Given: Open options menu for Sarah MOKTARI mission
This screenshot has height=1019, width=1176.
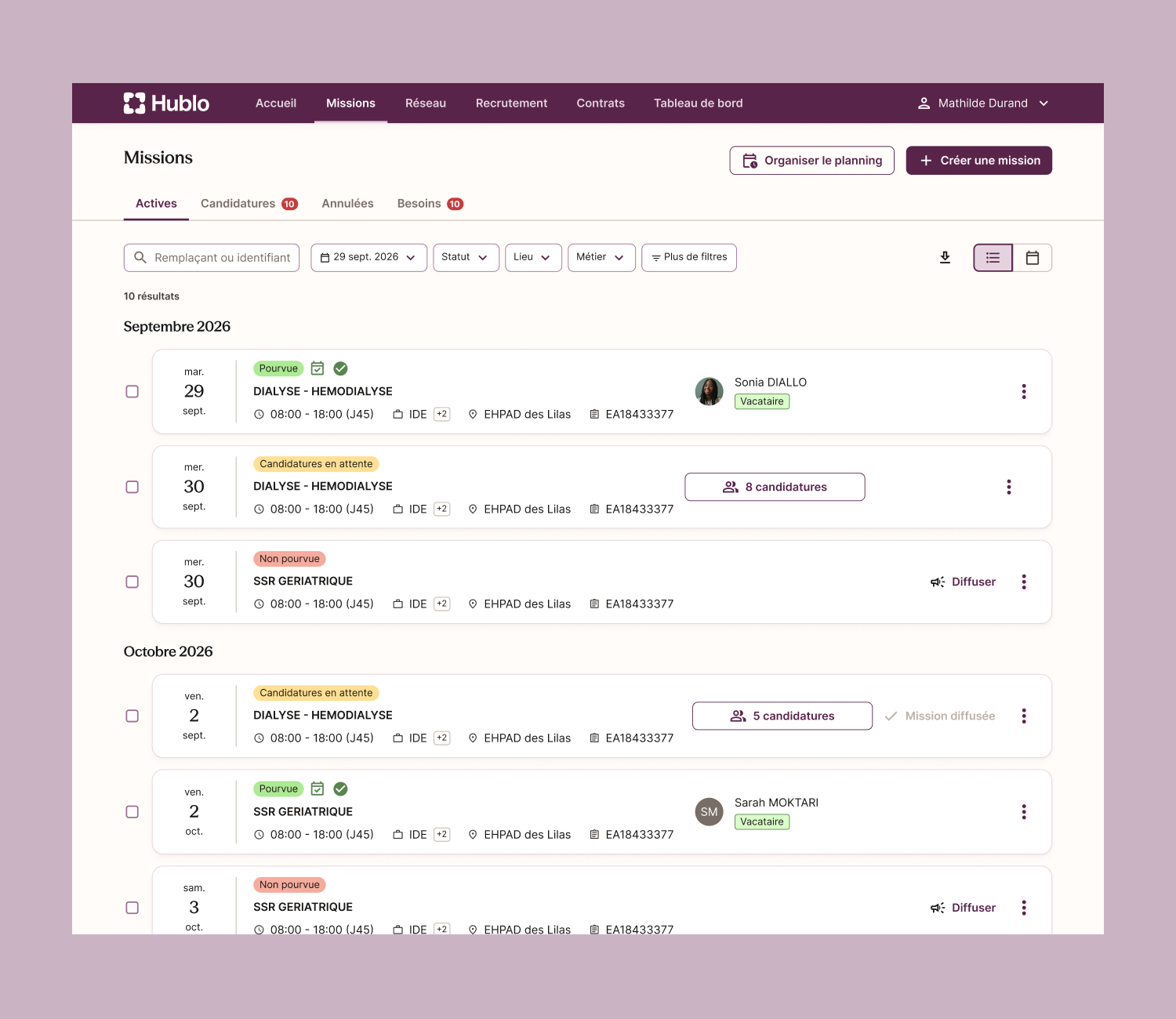Looking at the screenshot, I should (x=1024, y=811).
